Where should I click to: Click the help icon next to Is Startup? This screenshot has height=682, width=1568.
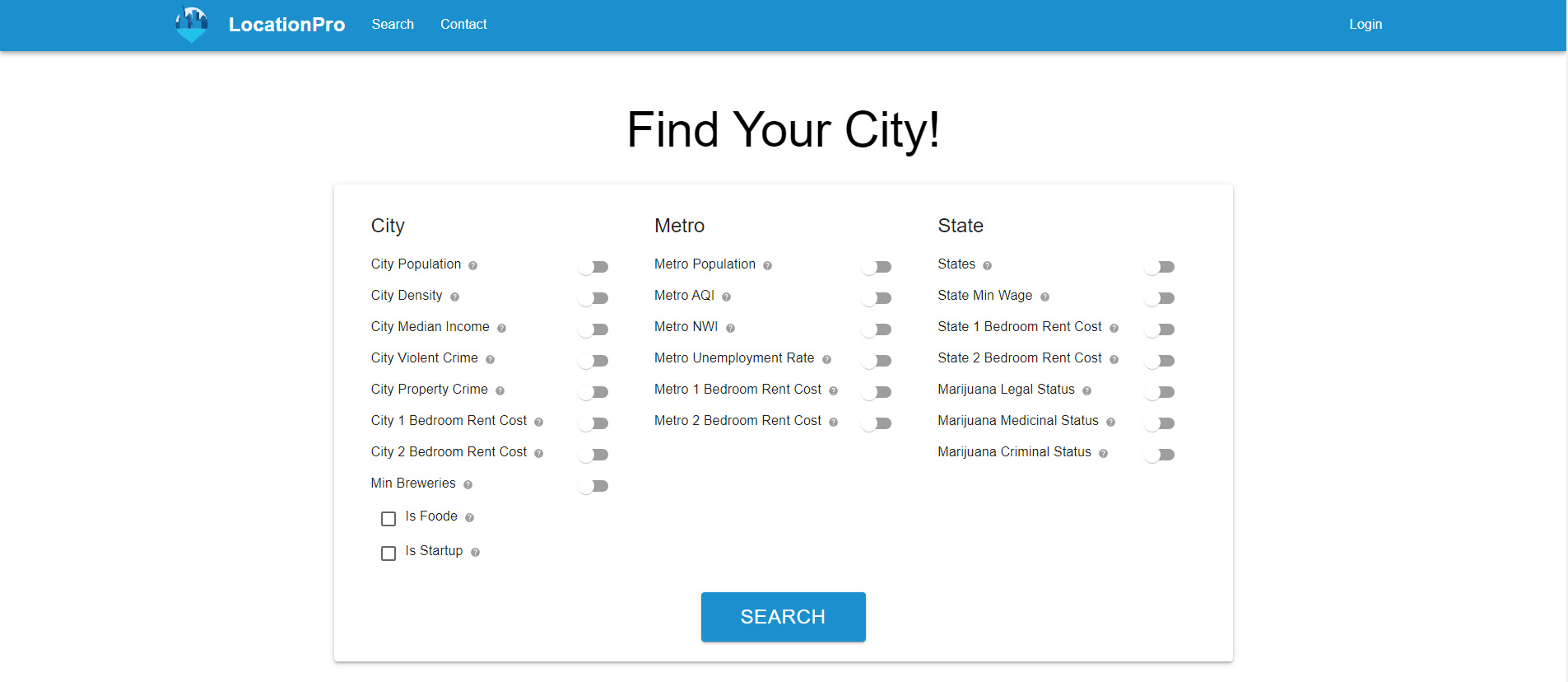(475, 552)
